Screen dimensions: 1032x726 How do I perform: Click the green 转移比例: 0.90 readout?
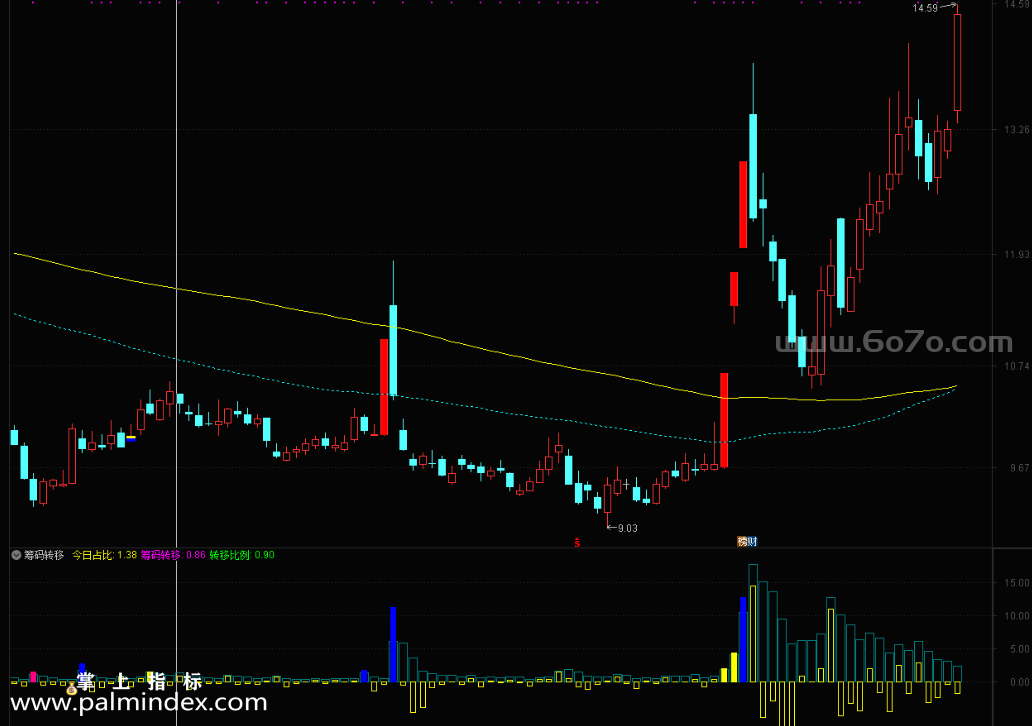pyautogui.click(x=242, y=555)
